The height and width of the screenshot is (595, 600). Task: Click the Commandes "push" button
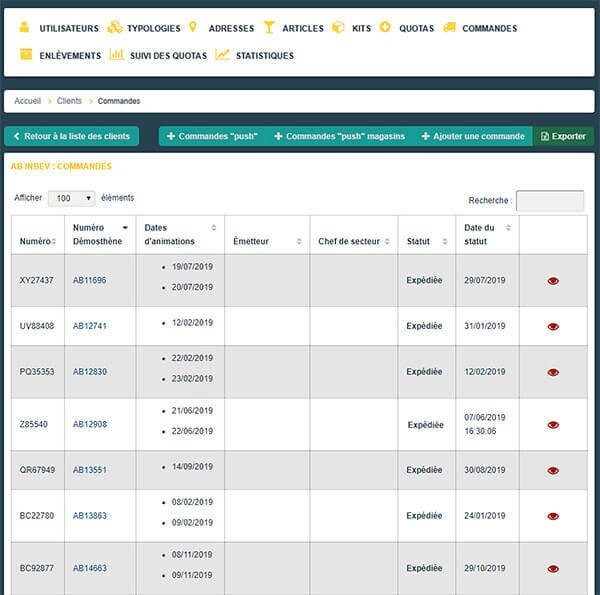tap(213, 136)
